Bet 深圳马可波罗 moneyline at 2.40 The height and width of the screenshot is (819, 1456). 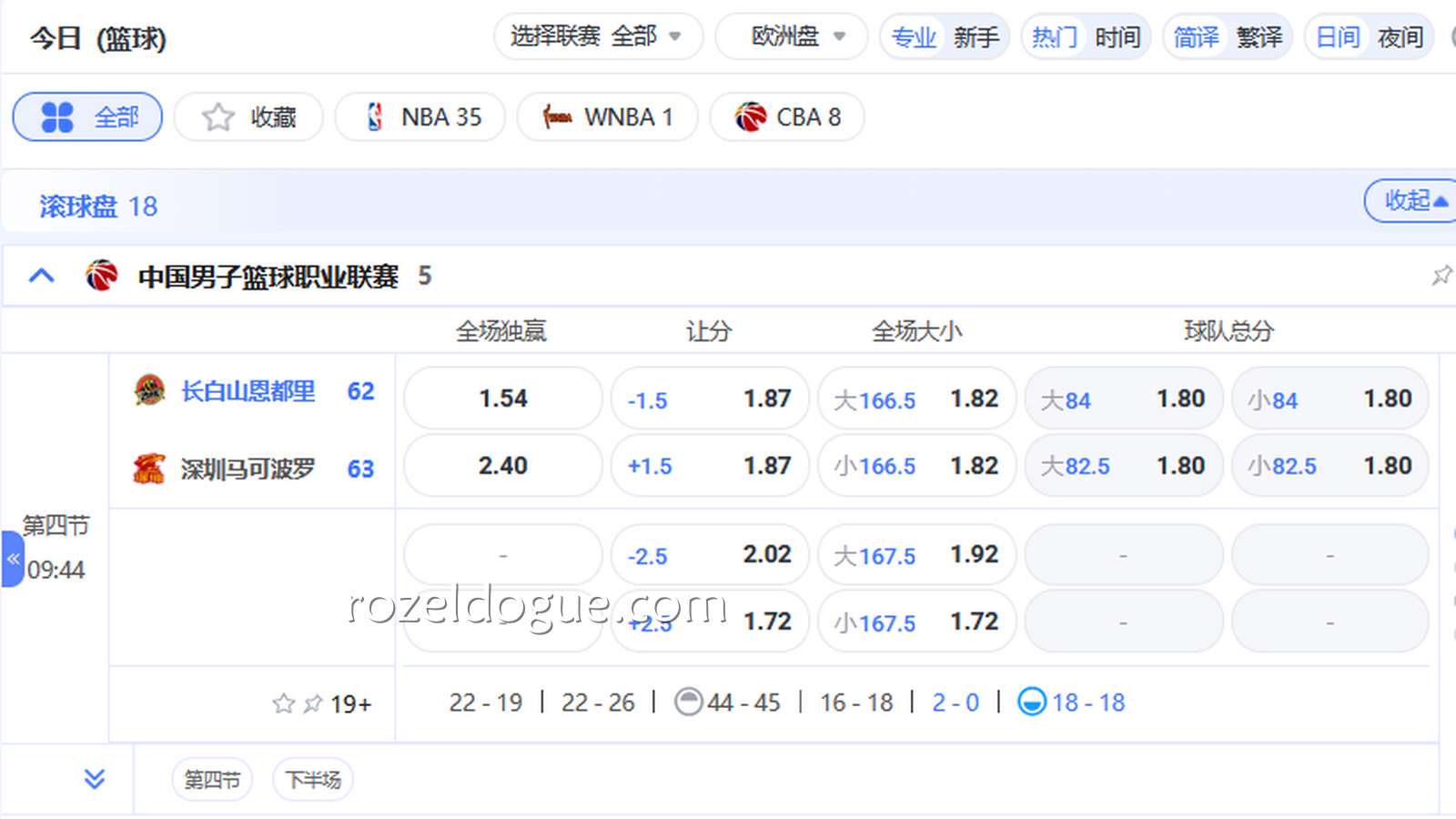click(x=503, y=465)
